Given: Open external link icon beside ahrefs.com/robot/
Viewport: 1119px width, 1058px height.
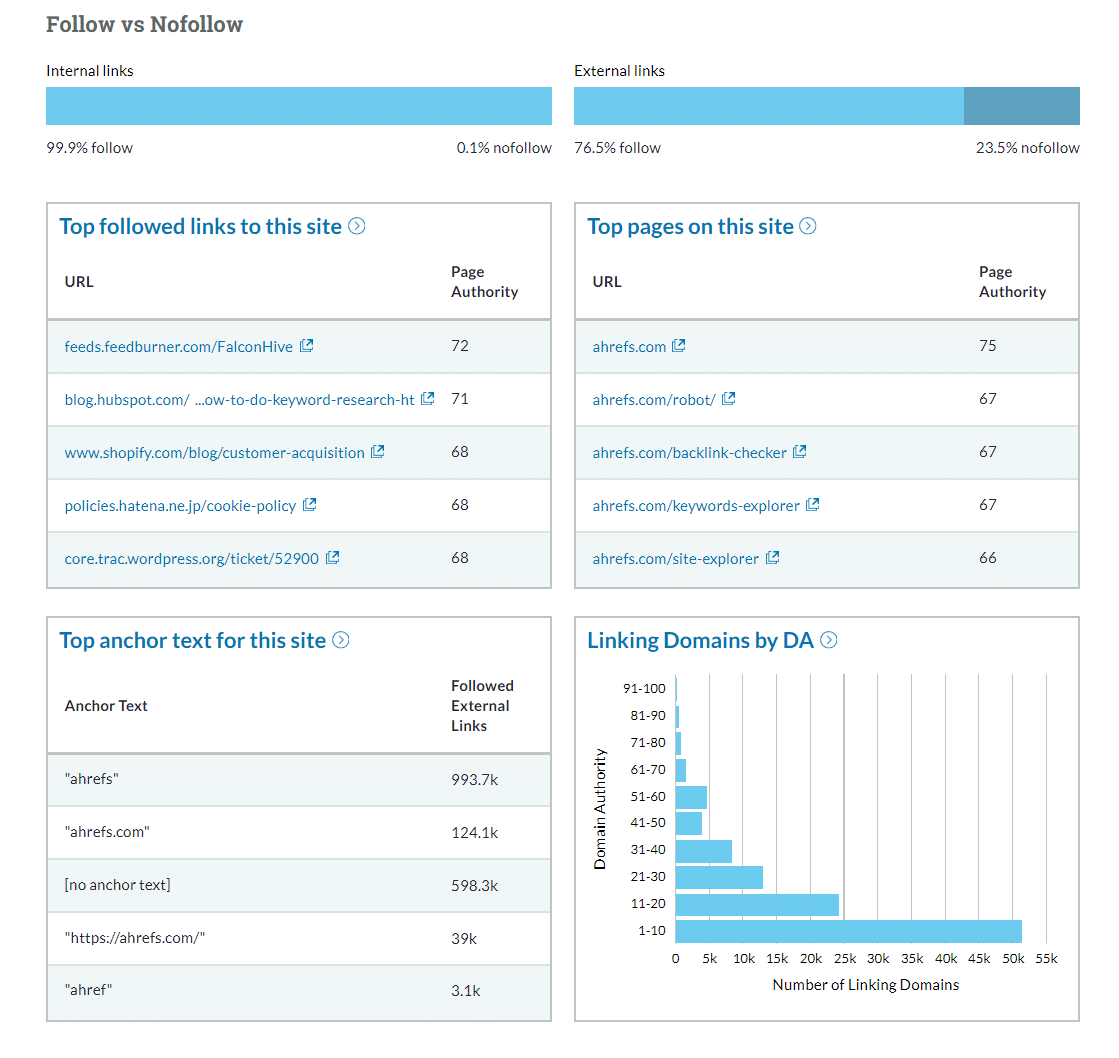Looking at the screenshot, I should tap(729, 399).
